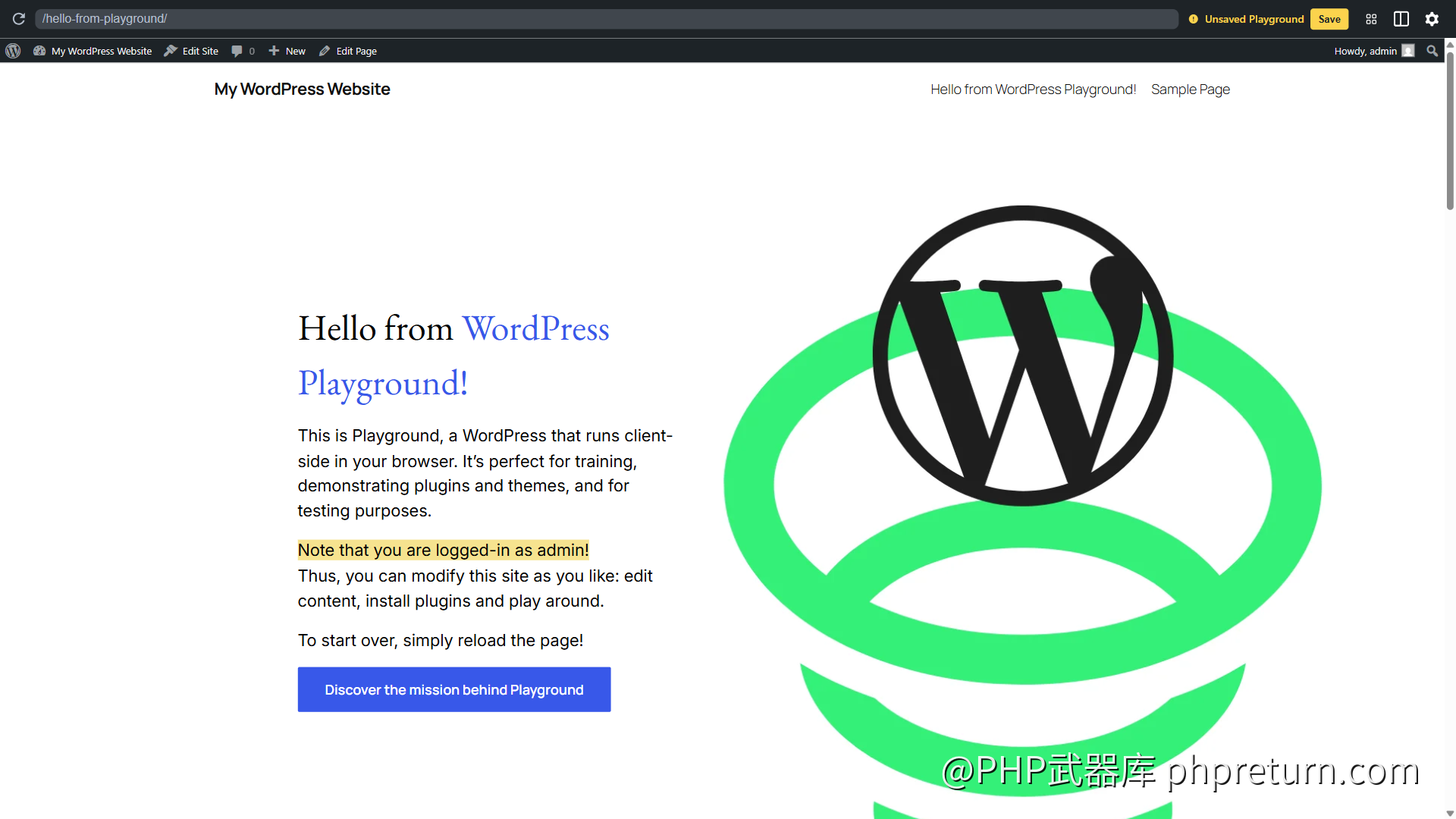Click the reload page icon

click(19, 19)
